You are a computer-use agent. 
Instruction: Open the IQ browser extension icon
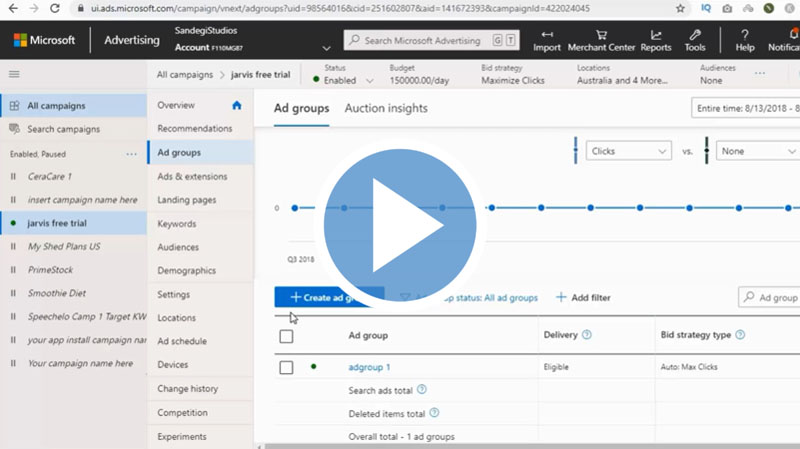(706, 8)
